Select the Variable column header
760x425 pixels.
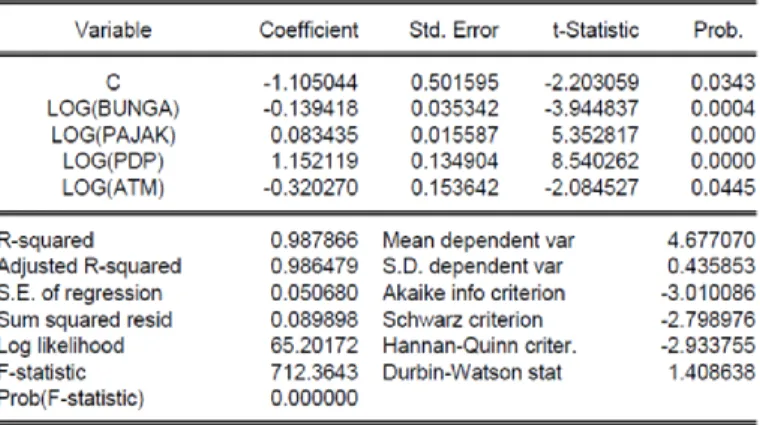[x=113, y=31]
